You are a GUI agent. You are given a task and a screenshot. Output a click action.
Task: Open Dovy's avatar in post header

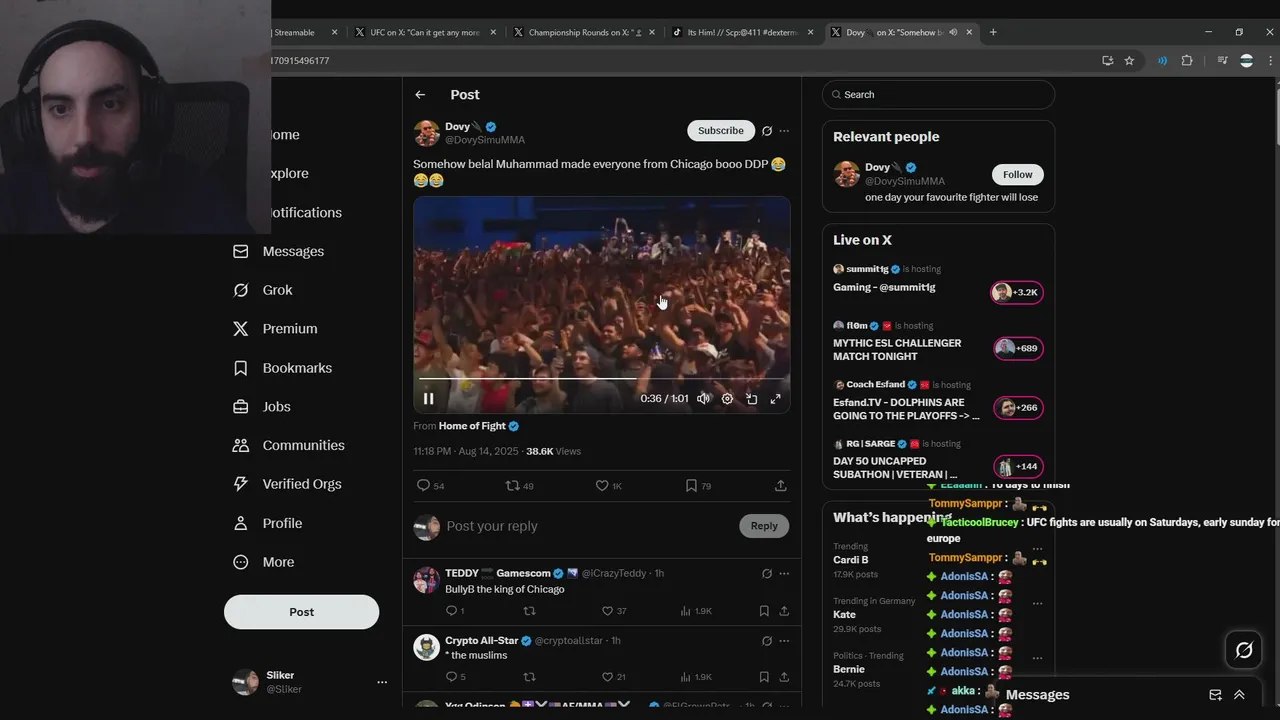427,133
